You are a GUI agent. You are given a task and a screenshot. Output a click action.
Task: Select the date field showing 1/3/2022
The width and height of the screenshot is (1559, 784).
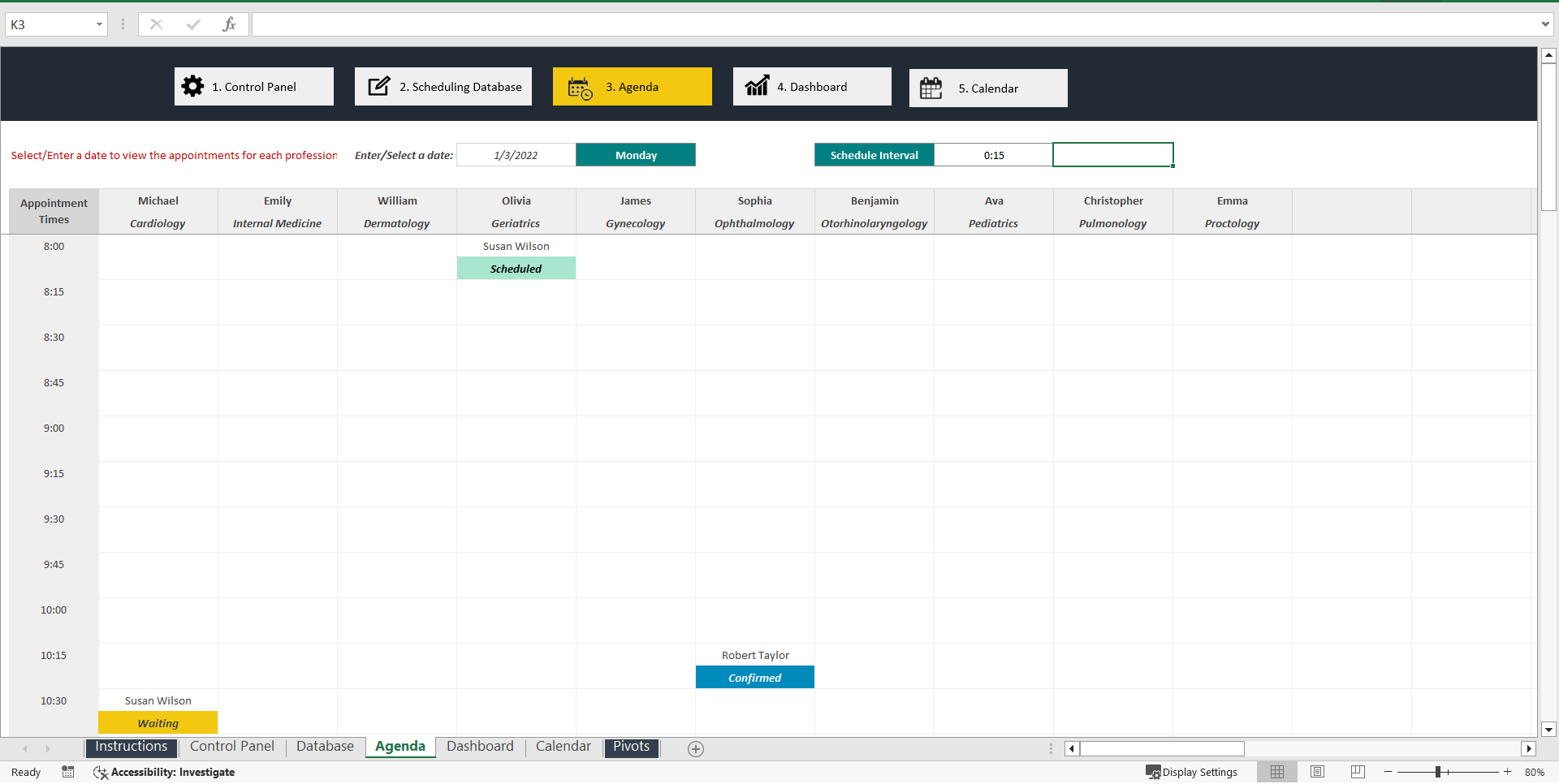point(515,154)
